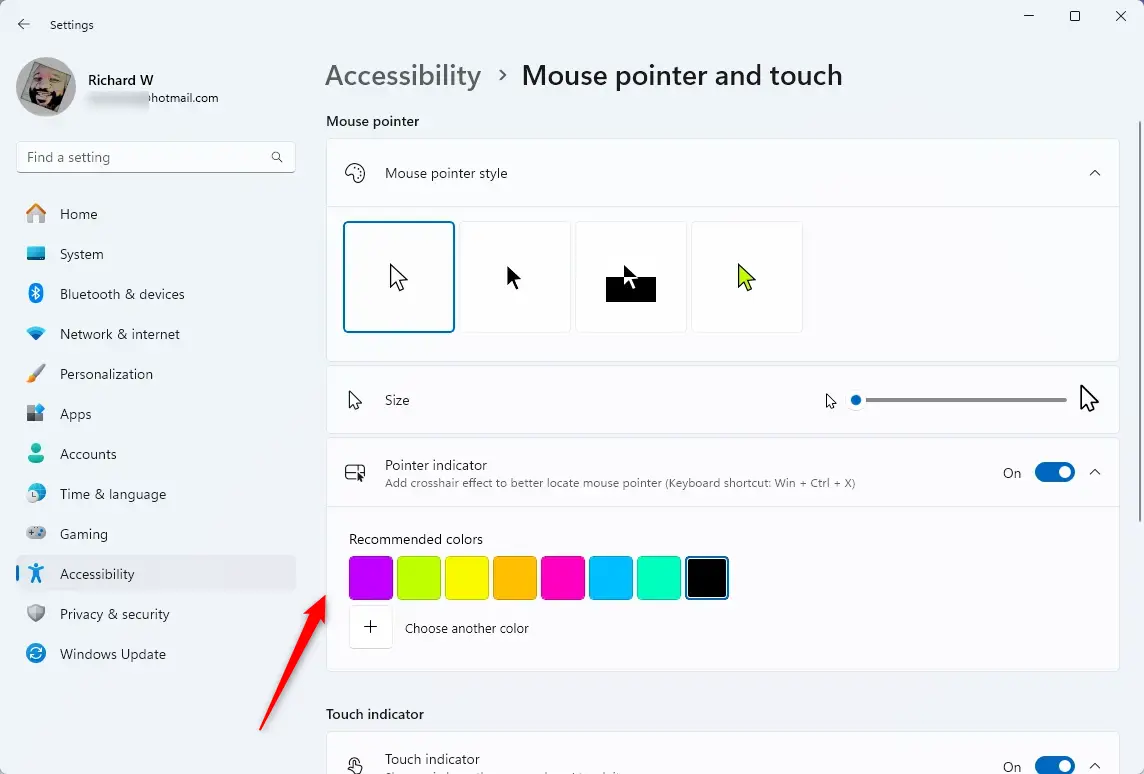Open Time & language settings
The image size is (1144, 774).
155,494
